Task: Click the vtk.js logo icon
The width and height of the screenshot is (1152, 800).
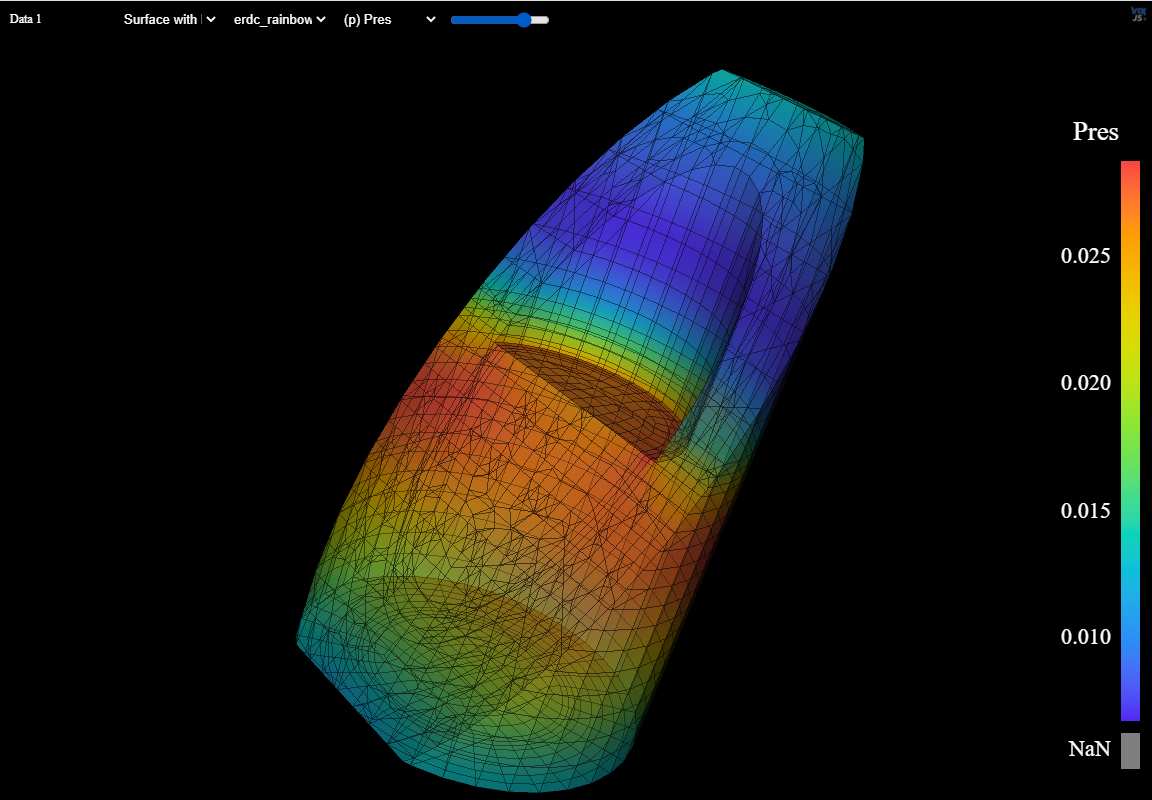Action: click(1138, 13)
